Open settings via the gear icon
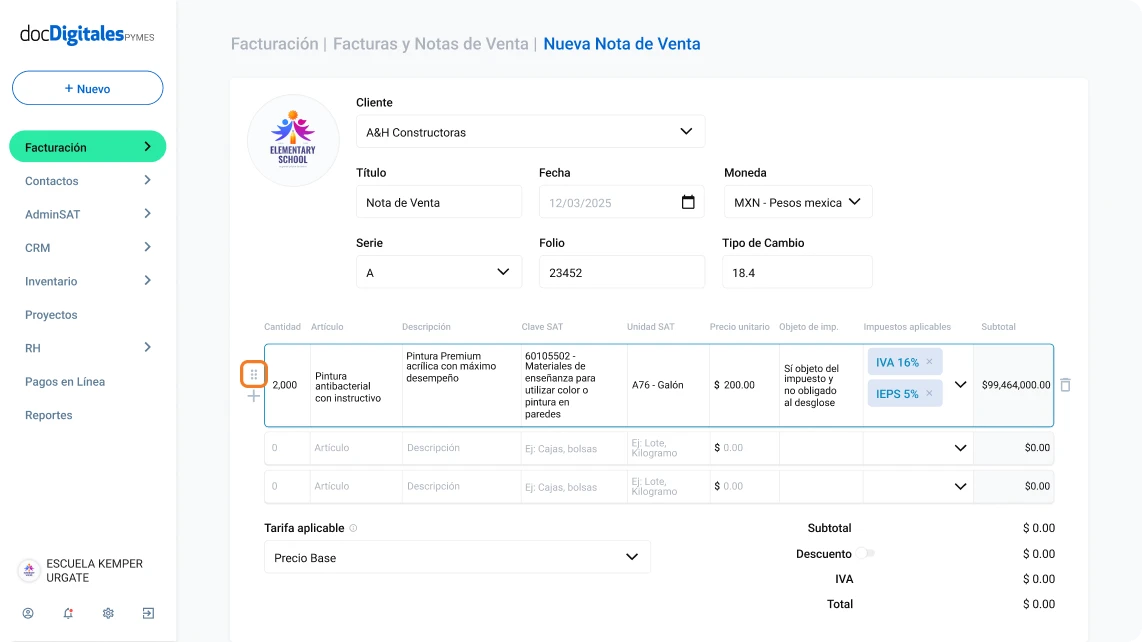The image size is (1142, 642). coord(108,613)
